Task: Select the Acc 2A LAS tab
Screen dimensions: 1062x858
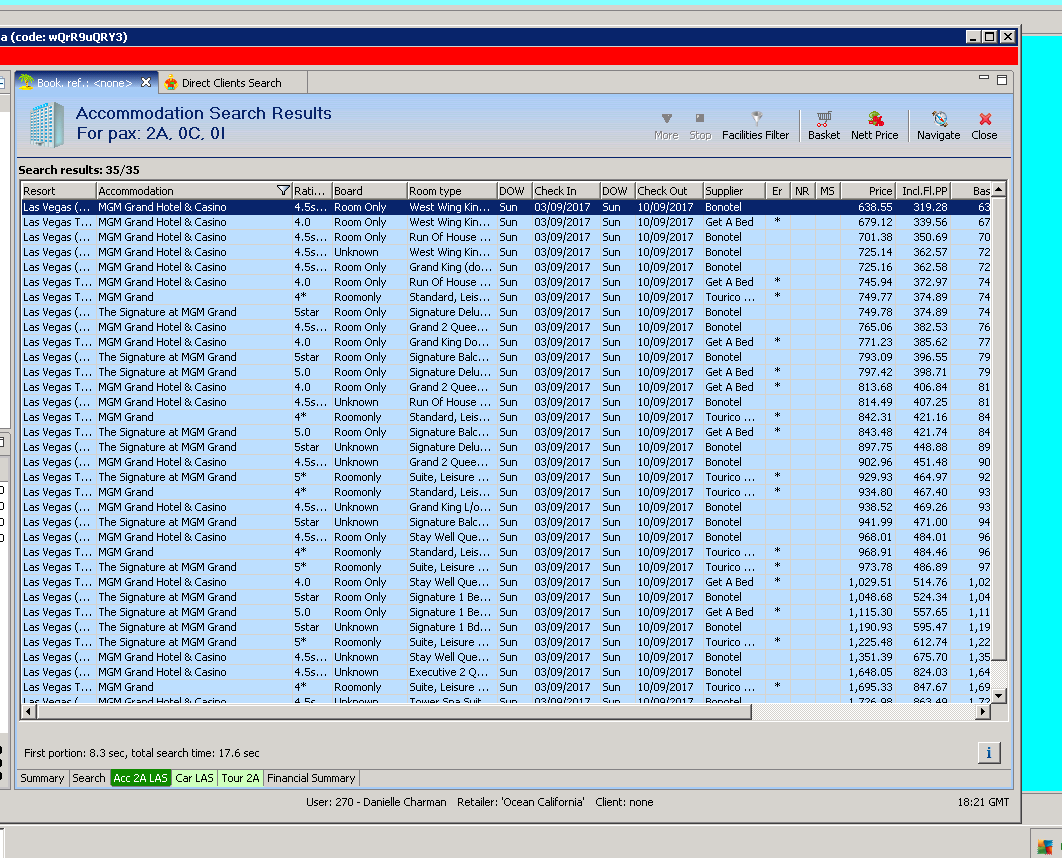Action: [x=140, y=778]
